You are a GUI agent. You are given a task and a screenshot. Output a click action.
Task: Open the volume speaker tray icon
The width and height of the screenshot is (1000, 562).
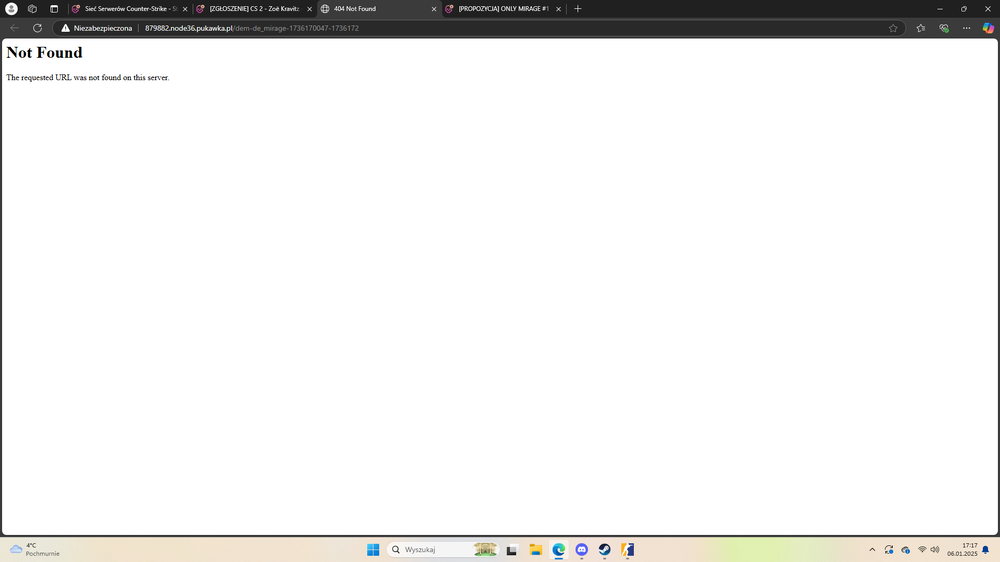[935, 549]
